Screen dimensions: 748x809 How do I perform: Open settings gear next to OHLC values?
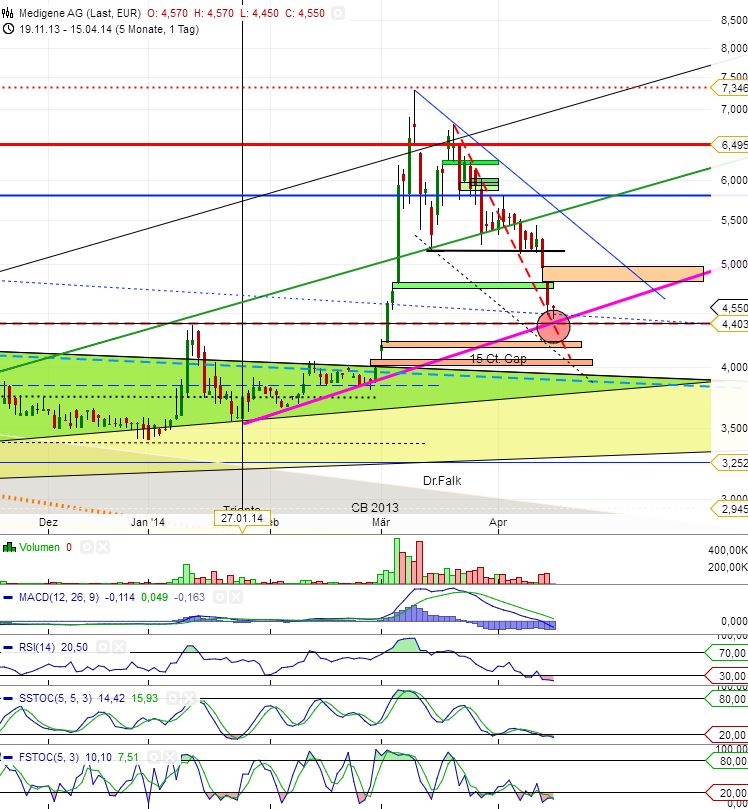tap(337, 13)
